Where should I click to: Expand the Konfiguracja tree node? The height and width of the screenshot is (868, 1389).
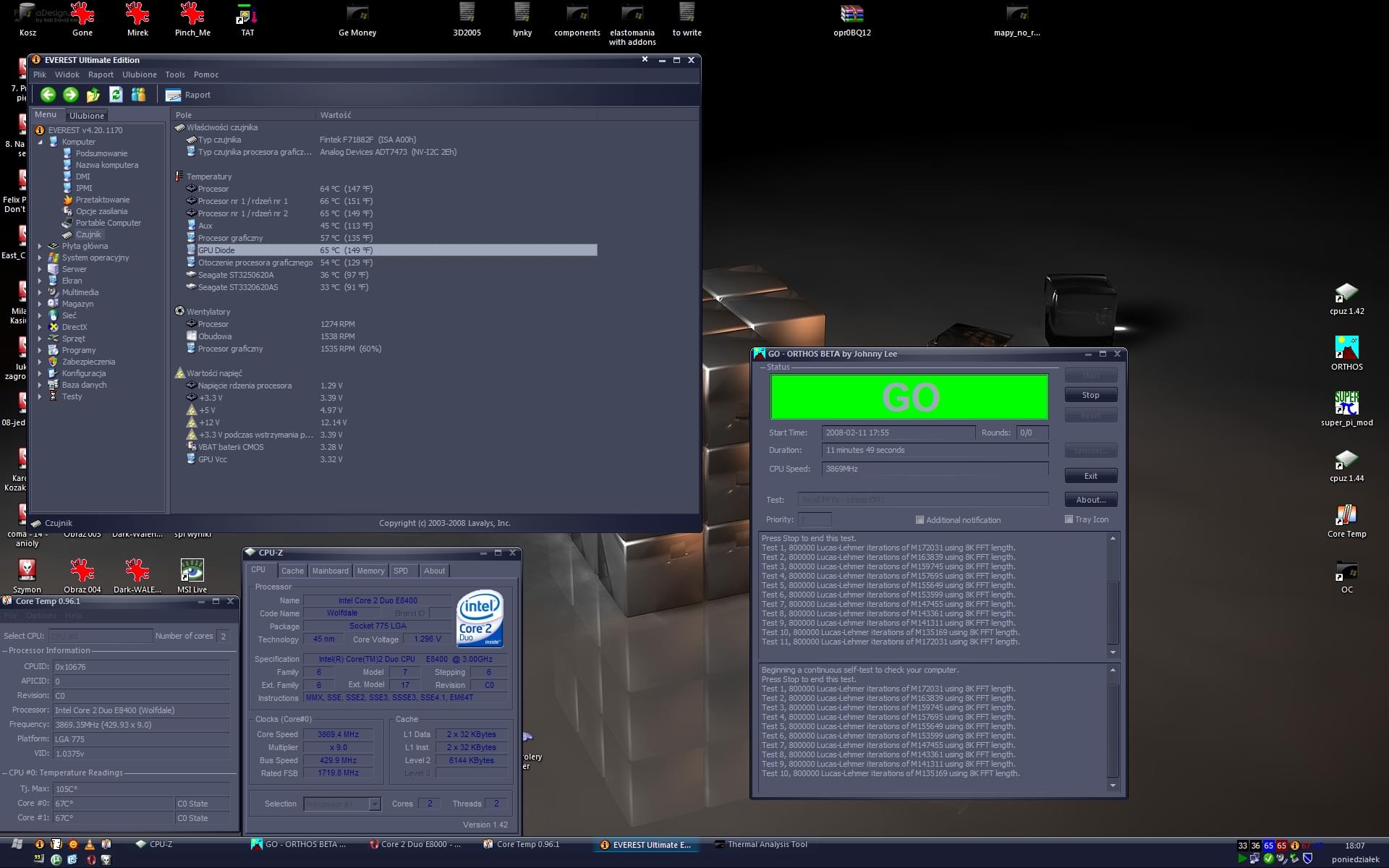coord(40,373)
